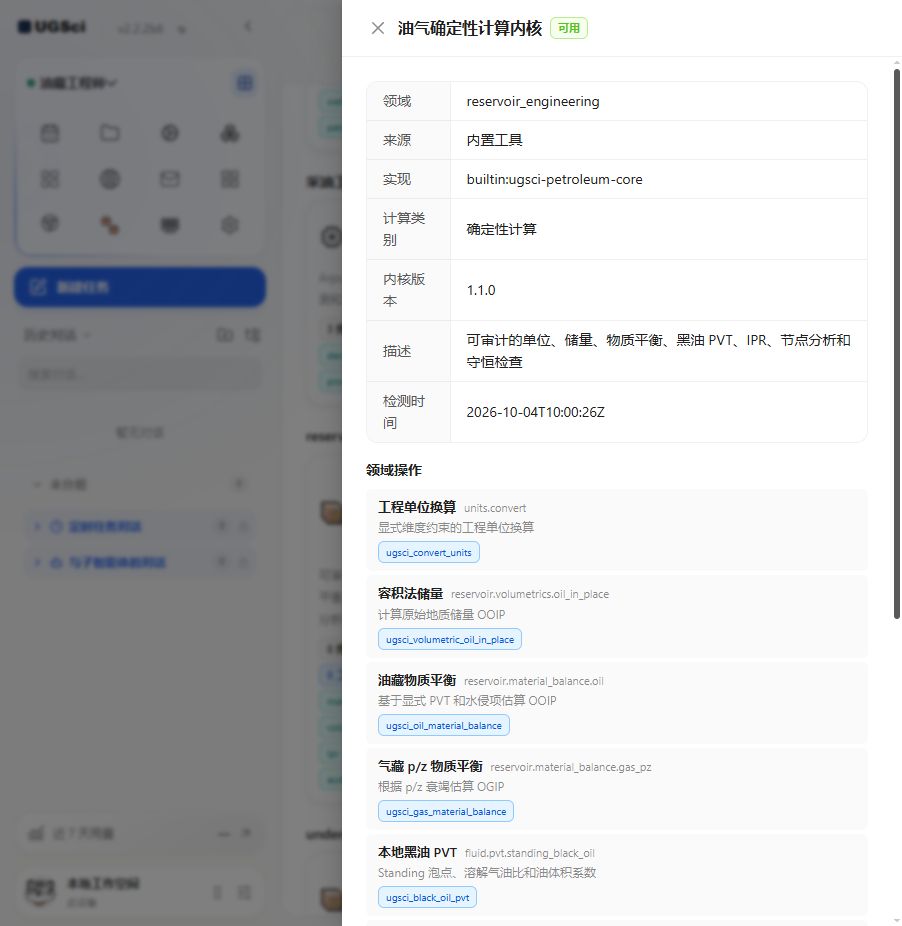This screenshot has height=926, width=902.
Task: Select the ugsci_gas_material_balance tool tag
Action: (446, 812)
